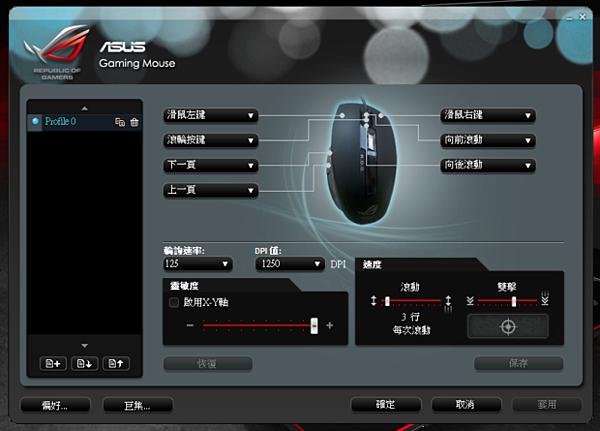The width and height of the screenshot is (600, 431).
Task: Open the polling rate 125 dropdown
Action: (x=198, y=264)
